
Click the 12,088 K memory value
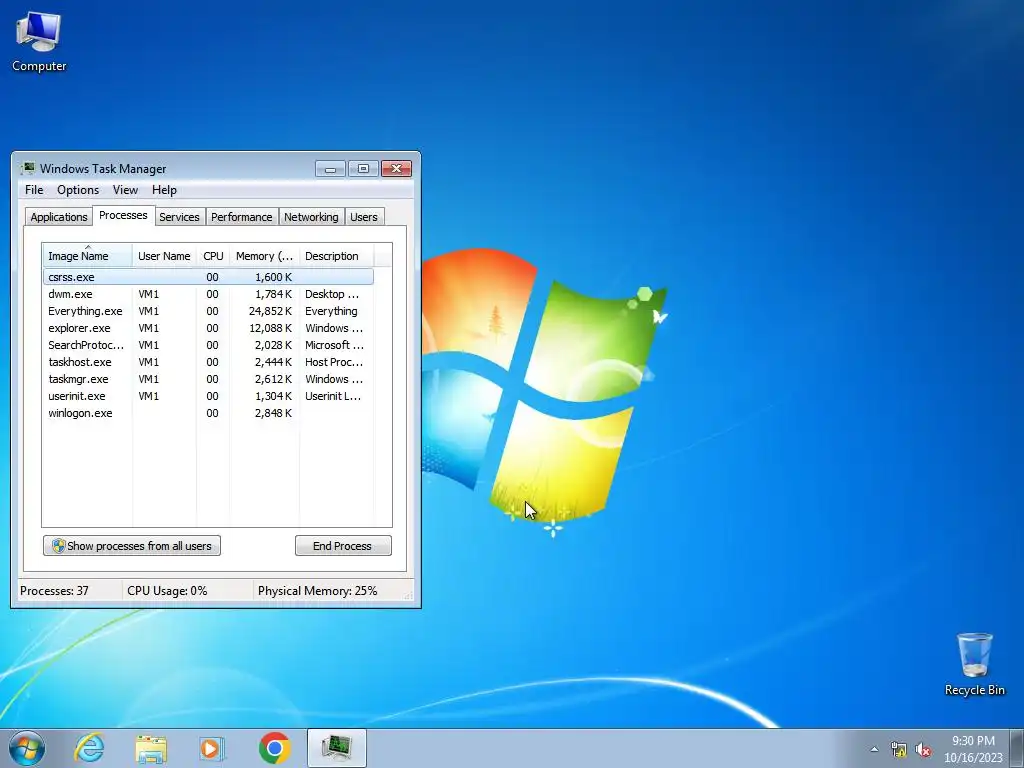point(270,328)
